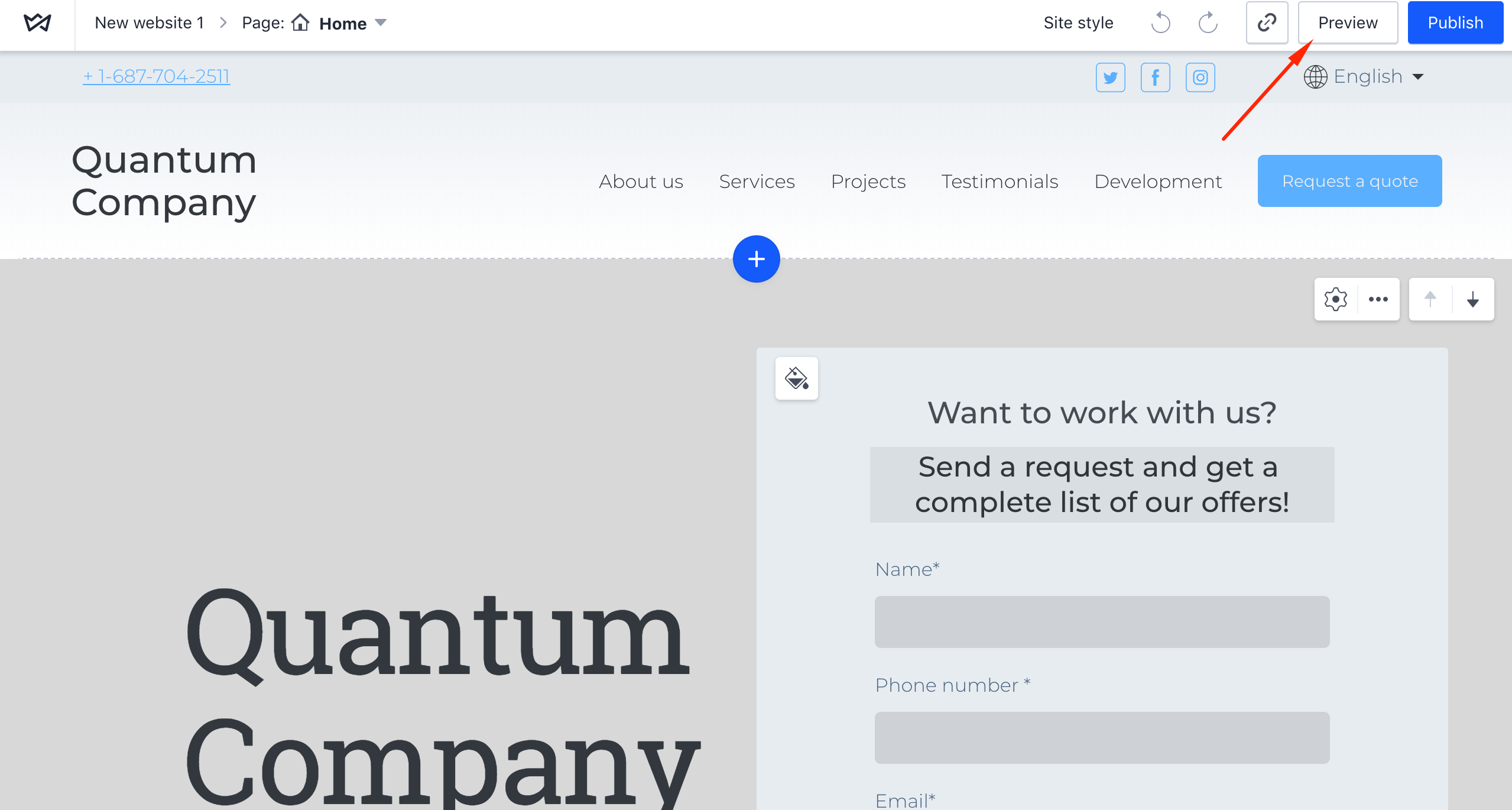The image size is (1512, 810).
Task: Open the paint bucket background tool
Action: [796, 378]
